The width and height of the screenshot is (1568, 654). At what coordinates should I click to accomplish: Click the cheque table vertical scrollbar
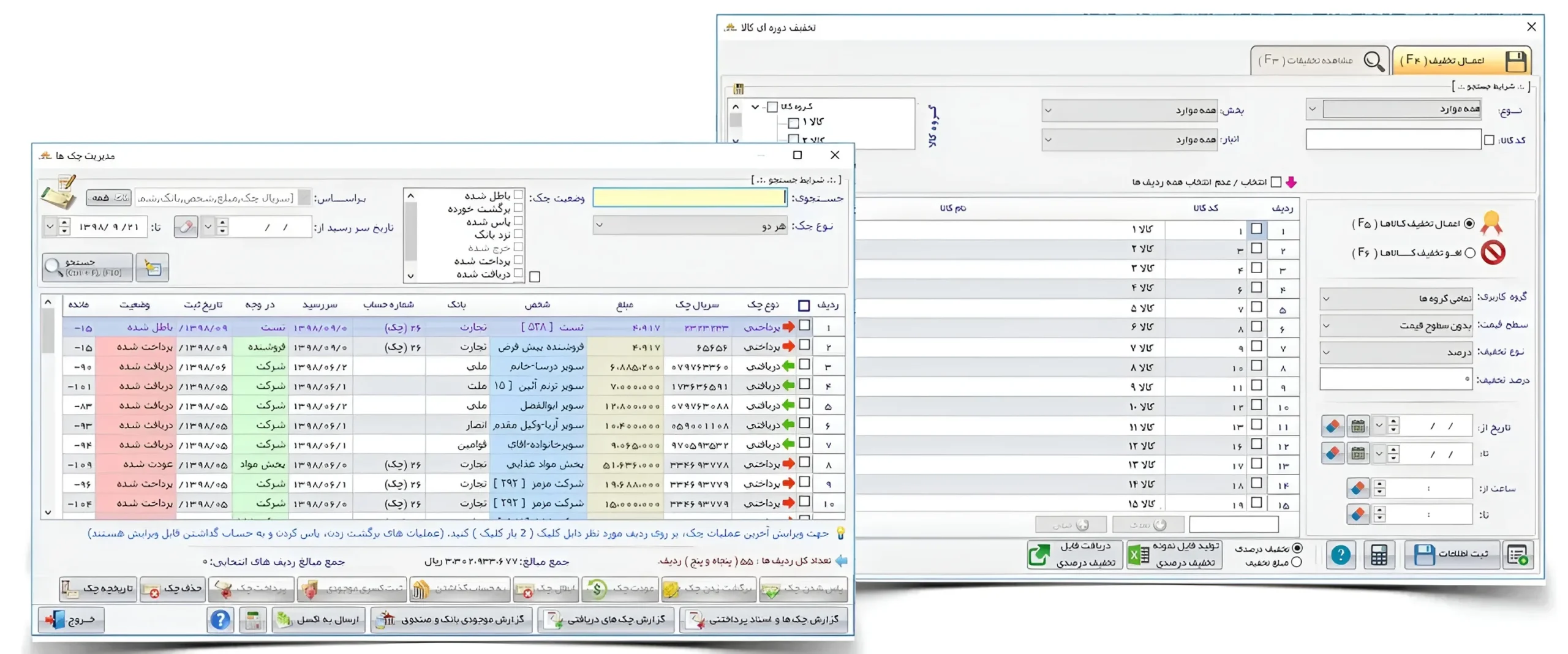tap(48, 407)
